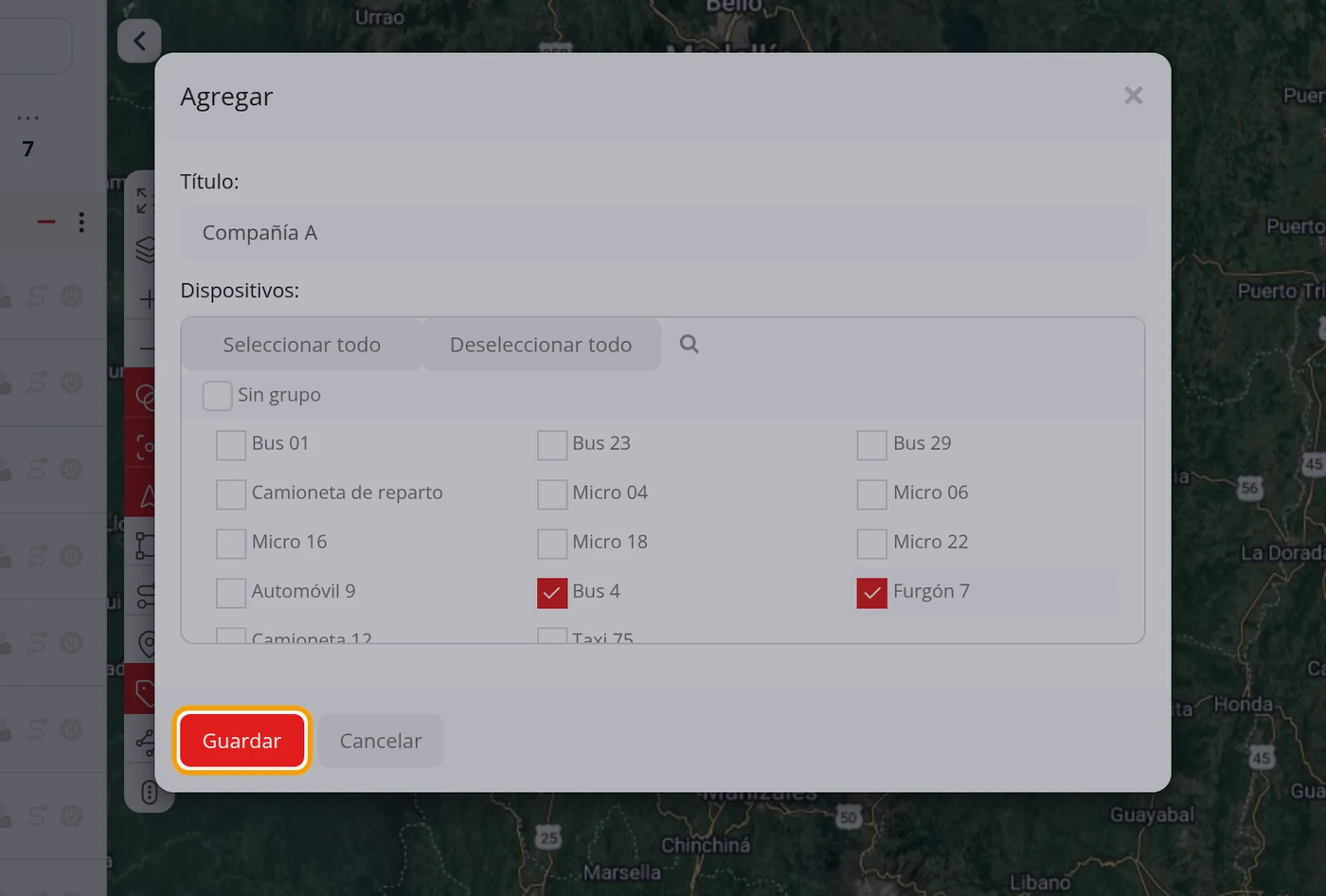Close the Agregar dialog with X
The image size is (1326, 896).
[1133, 96]
